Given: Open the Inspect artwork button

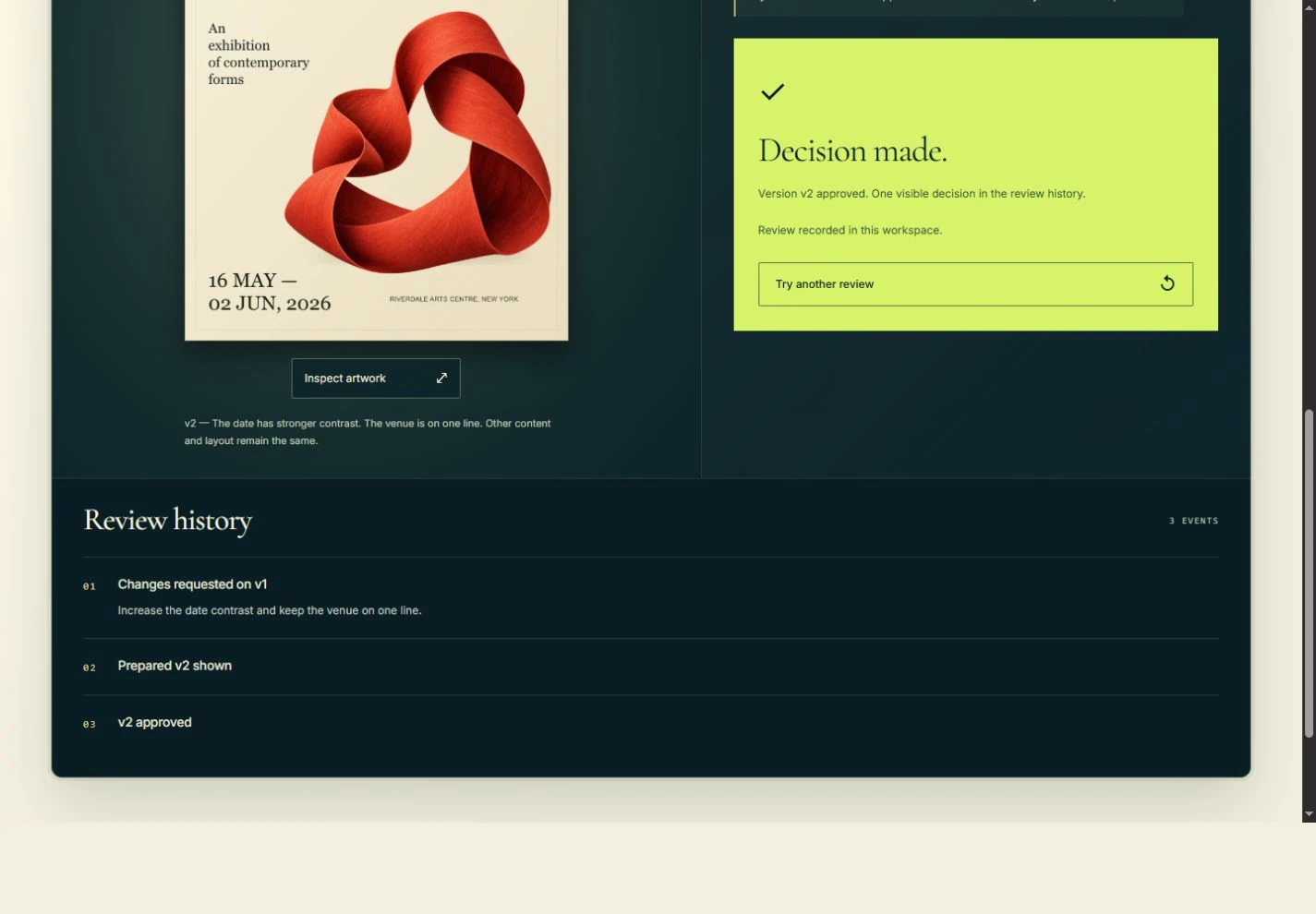Looking at the screenshot, I should click(376, 379).
